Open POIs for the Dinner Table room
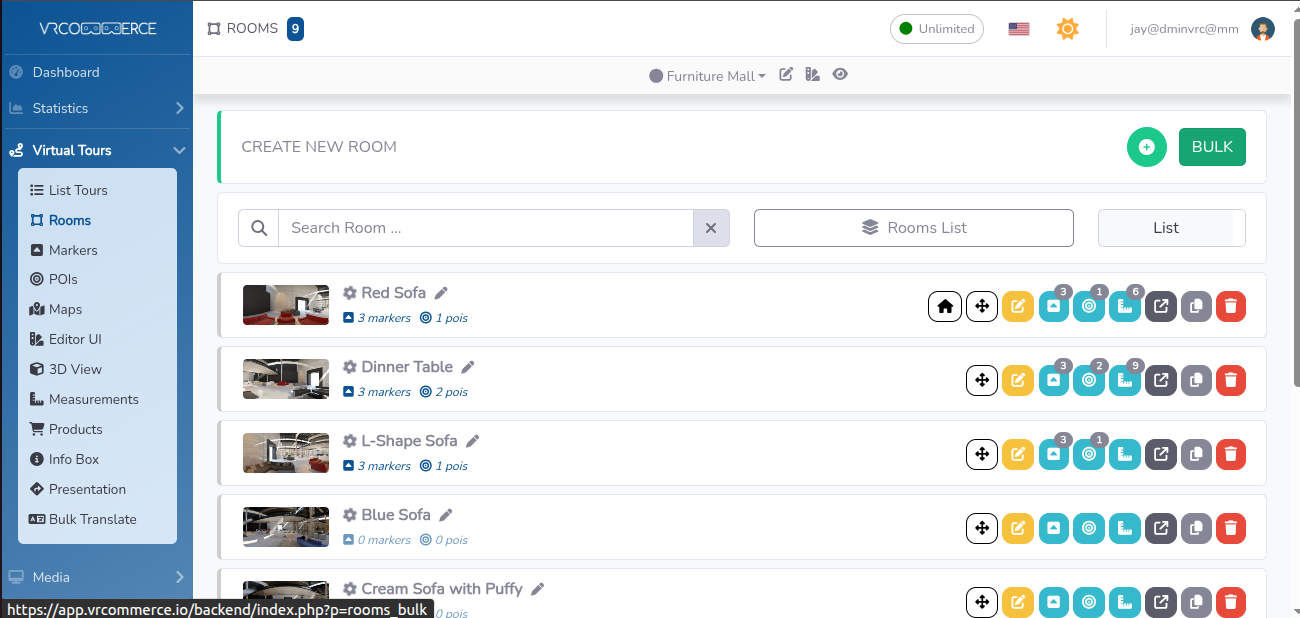Screen dimensions: 1300x618 [1089, 381]
